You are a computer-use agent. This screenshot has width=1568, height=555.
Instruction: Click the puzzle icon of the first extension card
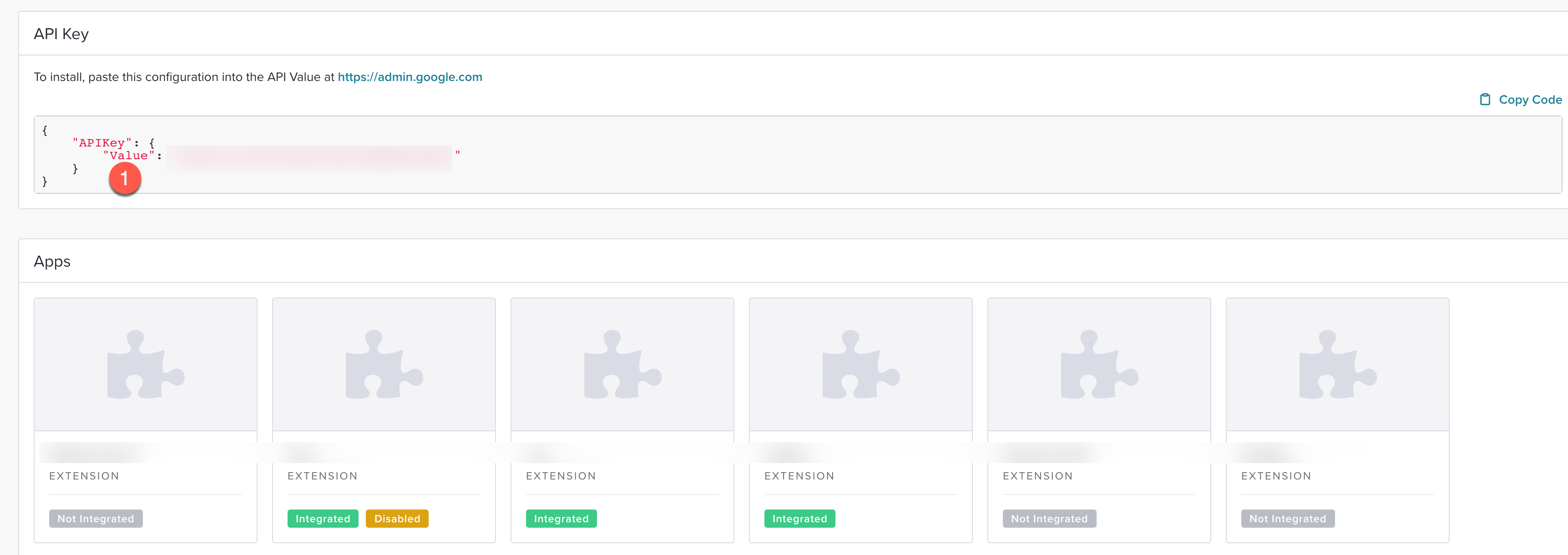click(146, 364)
